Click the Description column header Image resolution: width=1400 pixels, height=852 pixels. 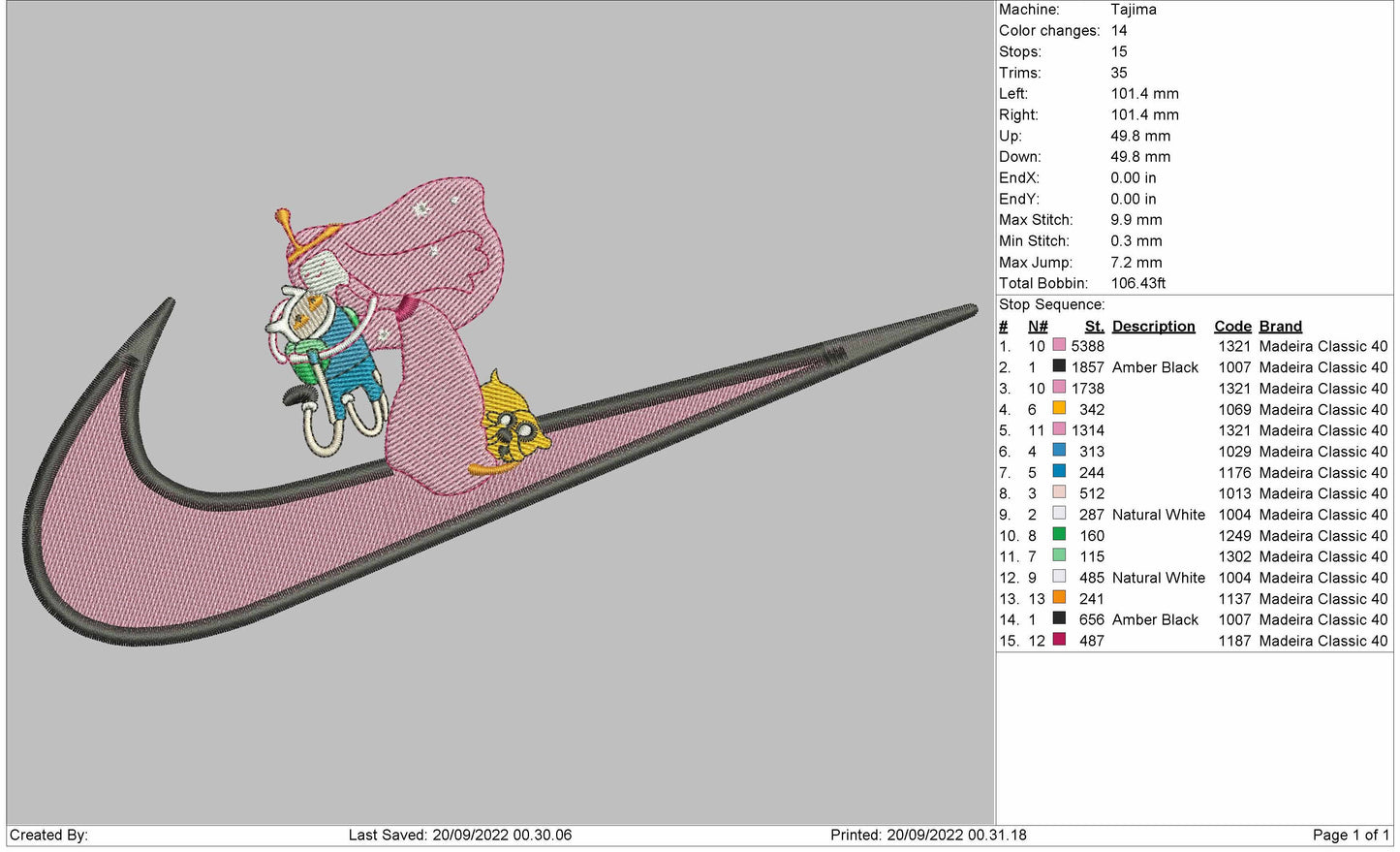click(x=1153, y=327)
